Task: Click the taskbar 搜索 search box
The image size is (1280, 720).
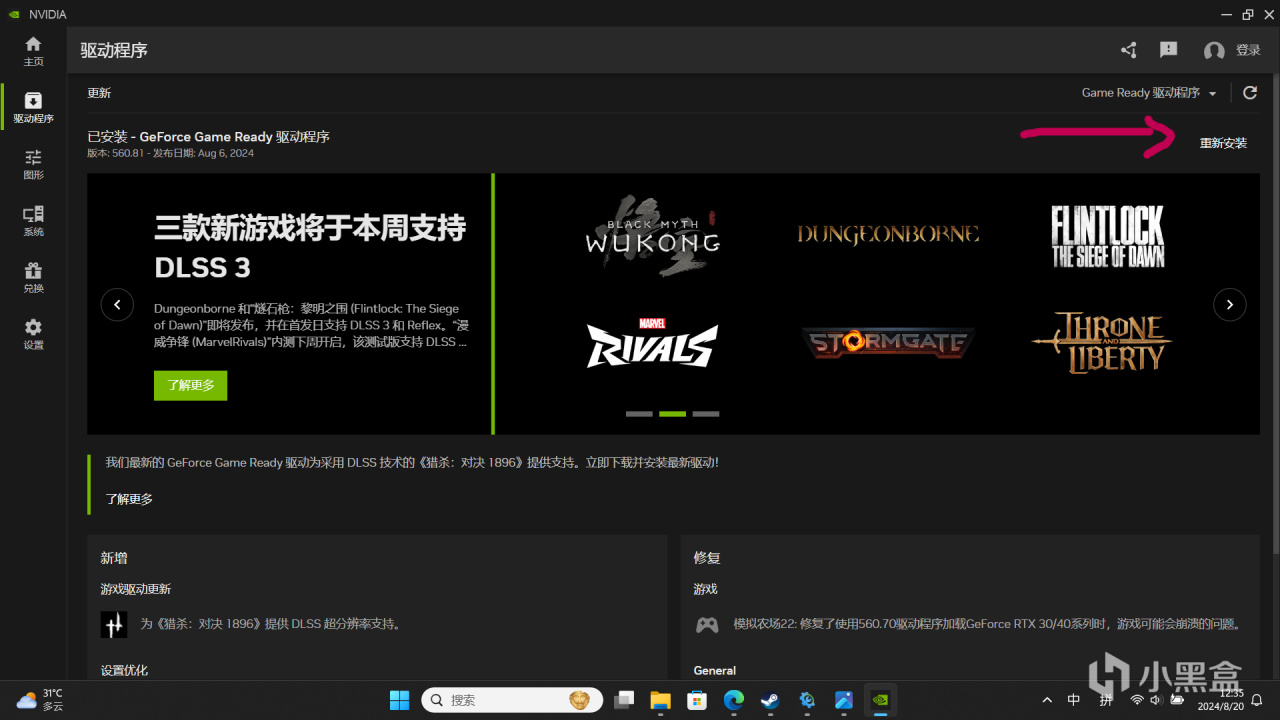Action: click(x=512, y=700)
